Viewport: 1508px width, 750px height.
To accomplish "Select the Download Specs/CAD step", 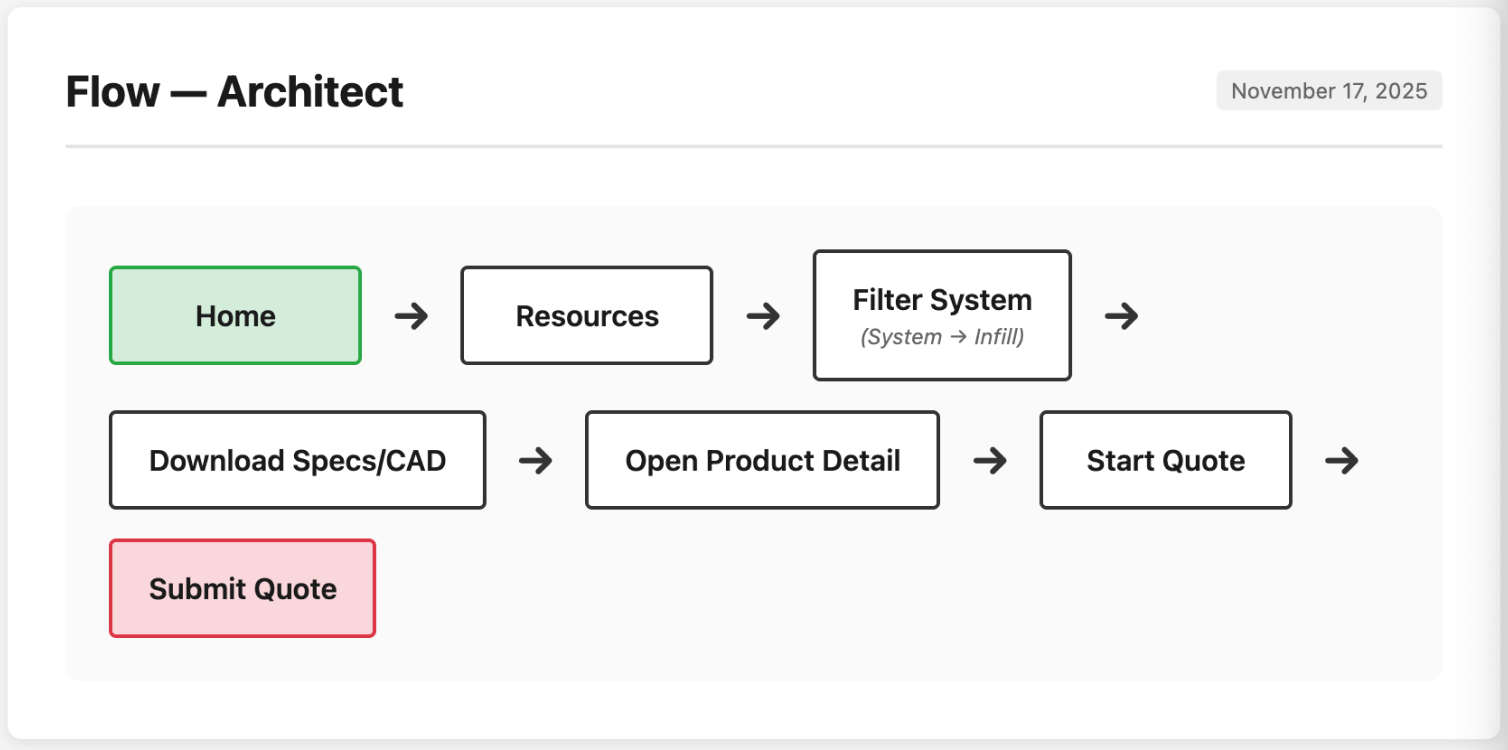I will [297, 460].
